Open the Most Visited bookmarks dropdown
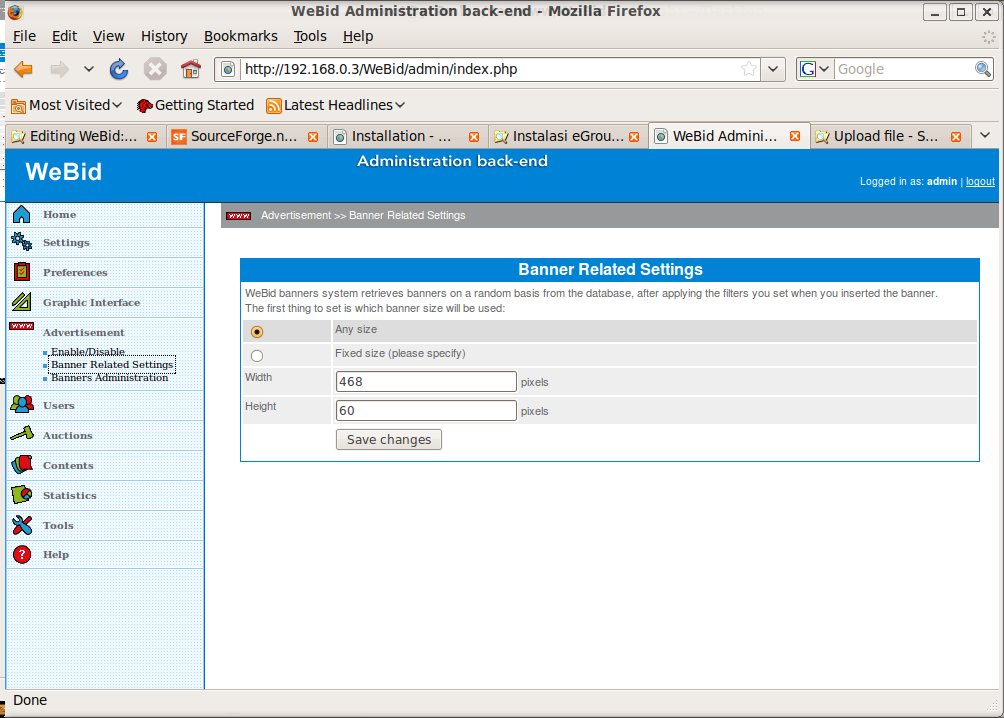This screenshot has width=1004, height=718. (x=66, y=105)
